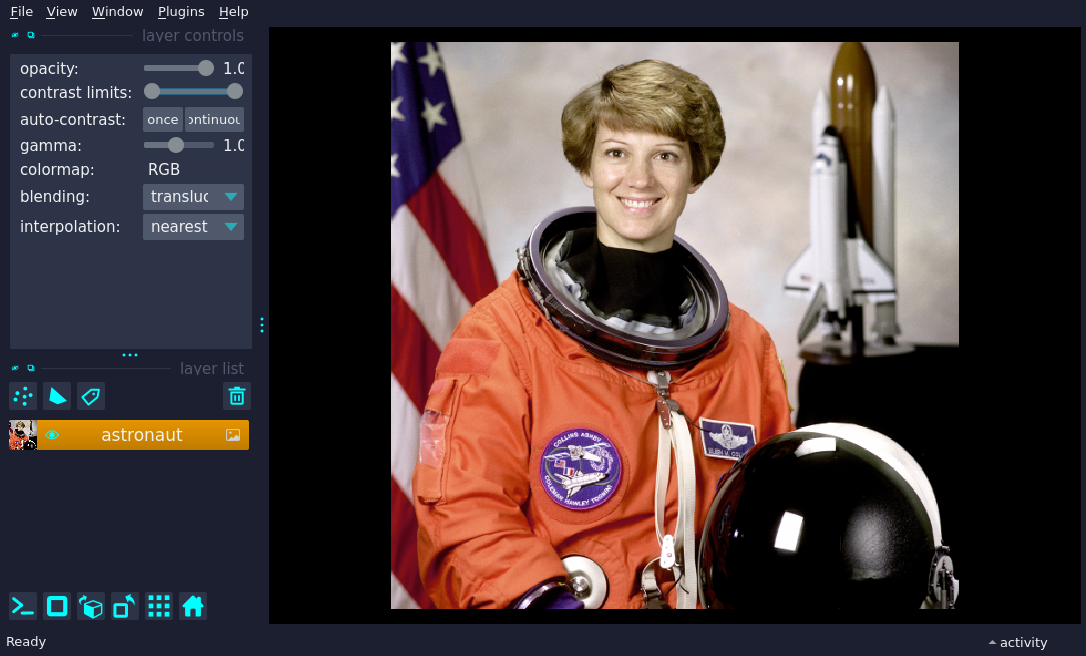Click image type icon on astronaut layer
The width and height of the screenshot is (1086, 656).
tap(233, 435)
